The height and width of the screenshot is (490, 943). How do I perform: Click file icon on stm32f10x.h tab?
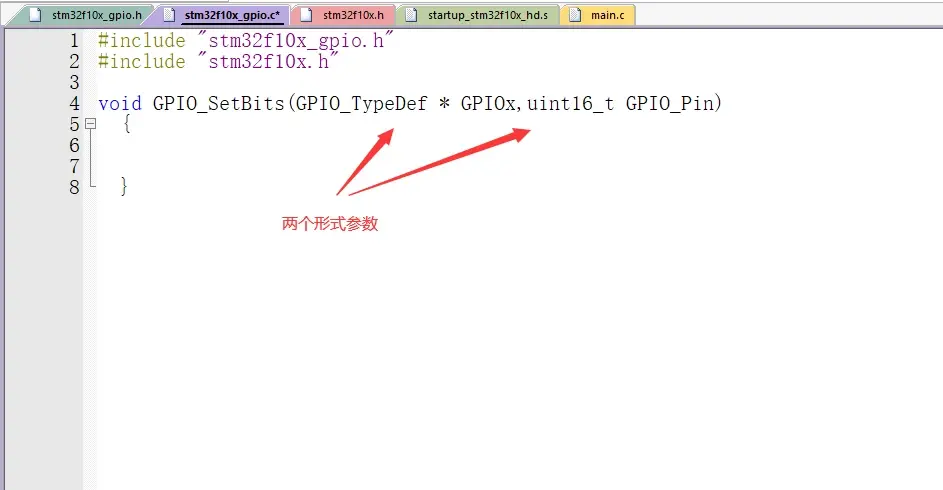306,15
